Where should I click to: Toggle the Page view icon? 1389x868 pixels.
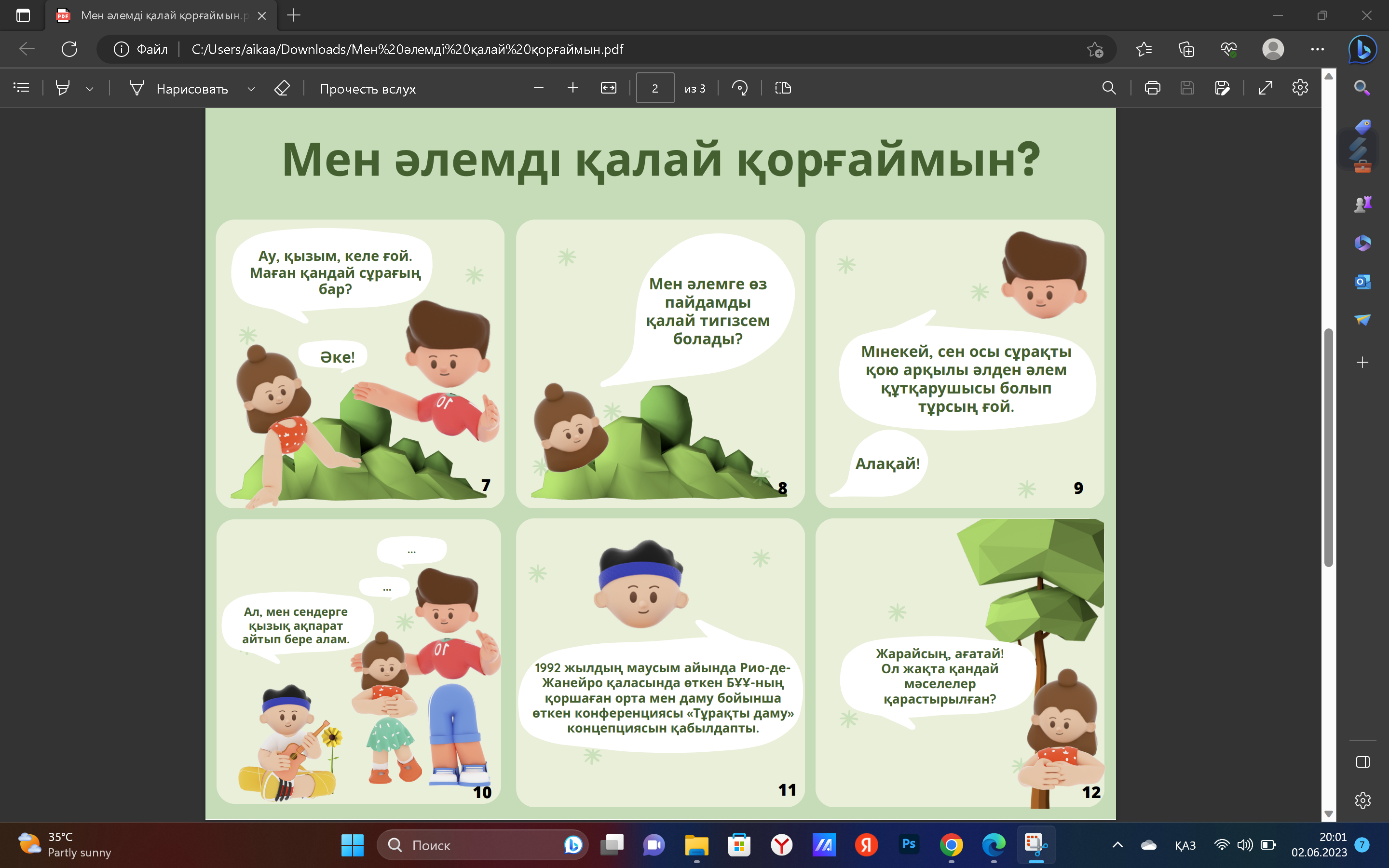[783, 88]
